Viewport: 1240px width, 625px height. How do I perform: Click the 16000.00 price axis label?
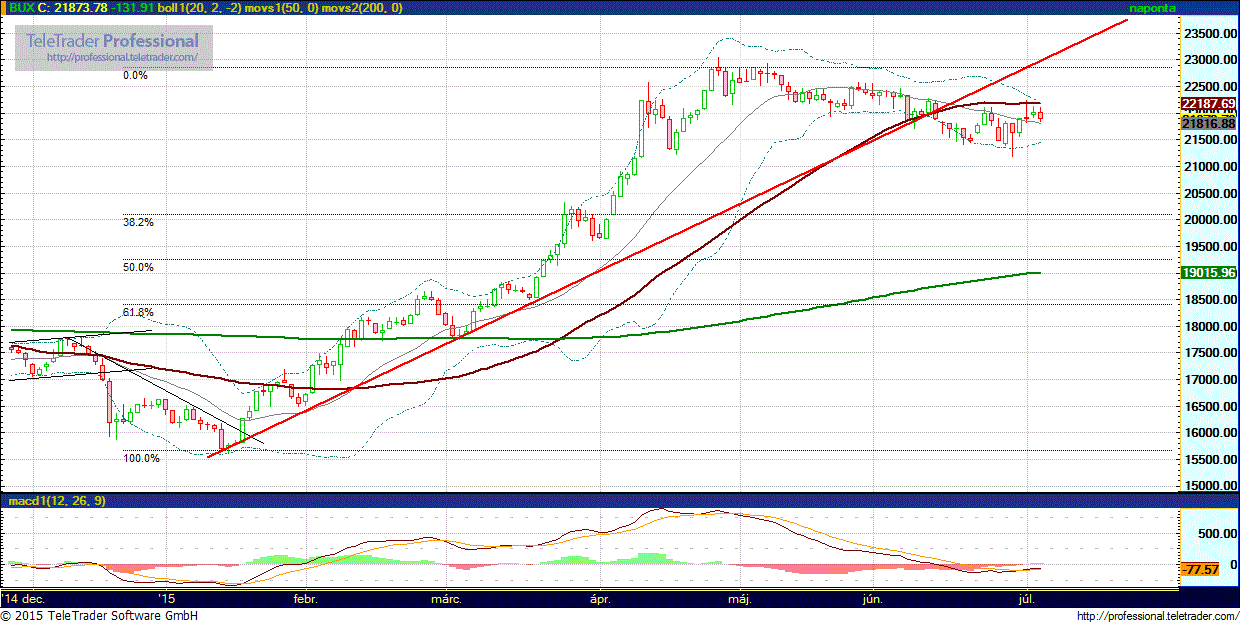point(1209,433)
